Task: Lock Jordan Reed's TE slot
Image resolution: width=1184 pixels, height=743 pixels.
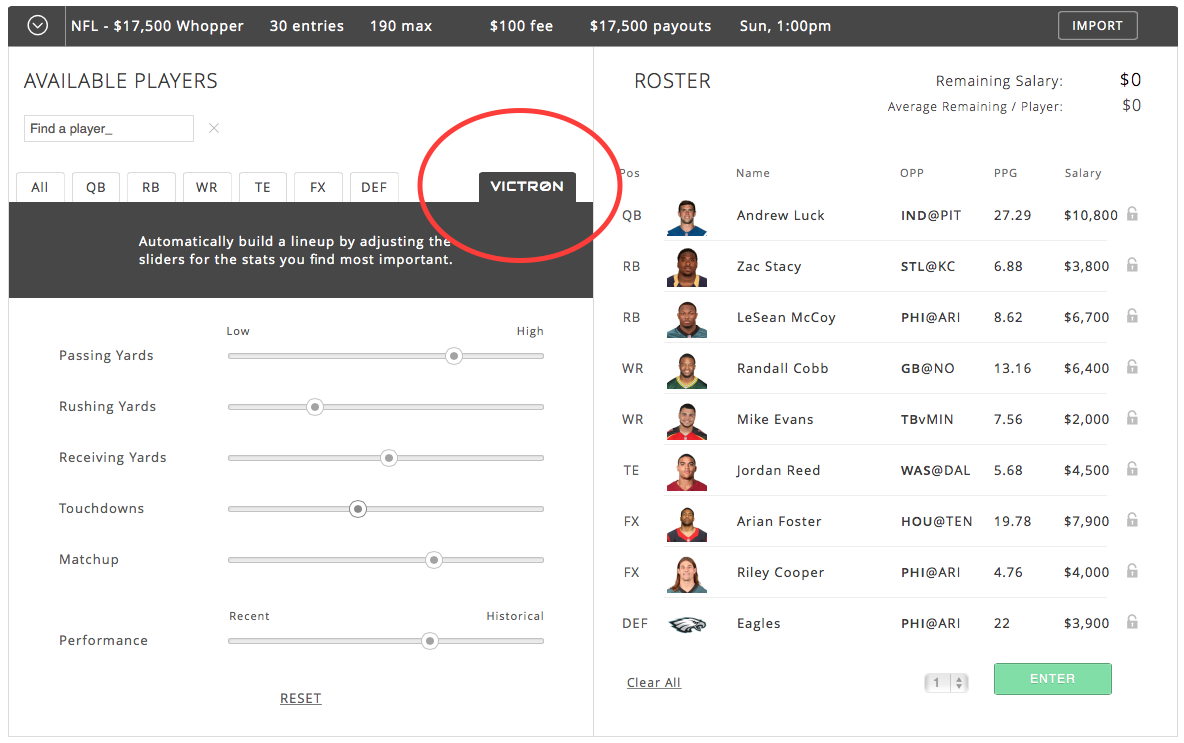Action: 1131,468
